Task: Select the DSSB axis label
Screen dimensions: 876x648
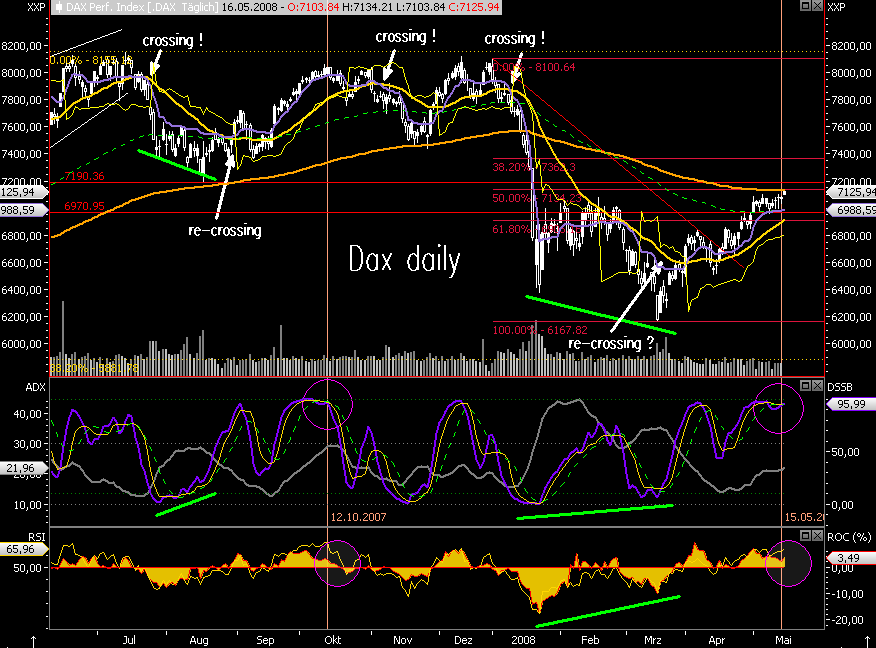Action: [840, 387]
